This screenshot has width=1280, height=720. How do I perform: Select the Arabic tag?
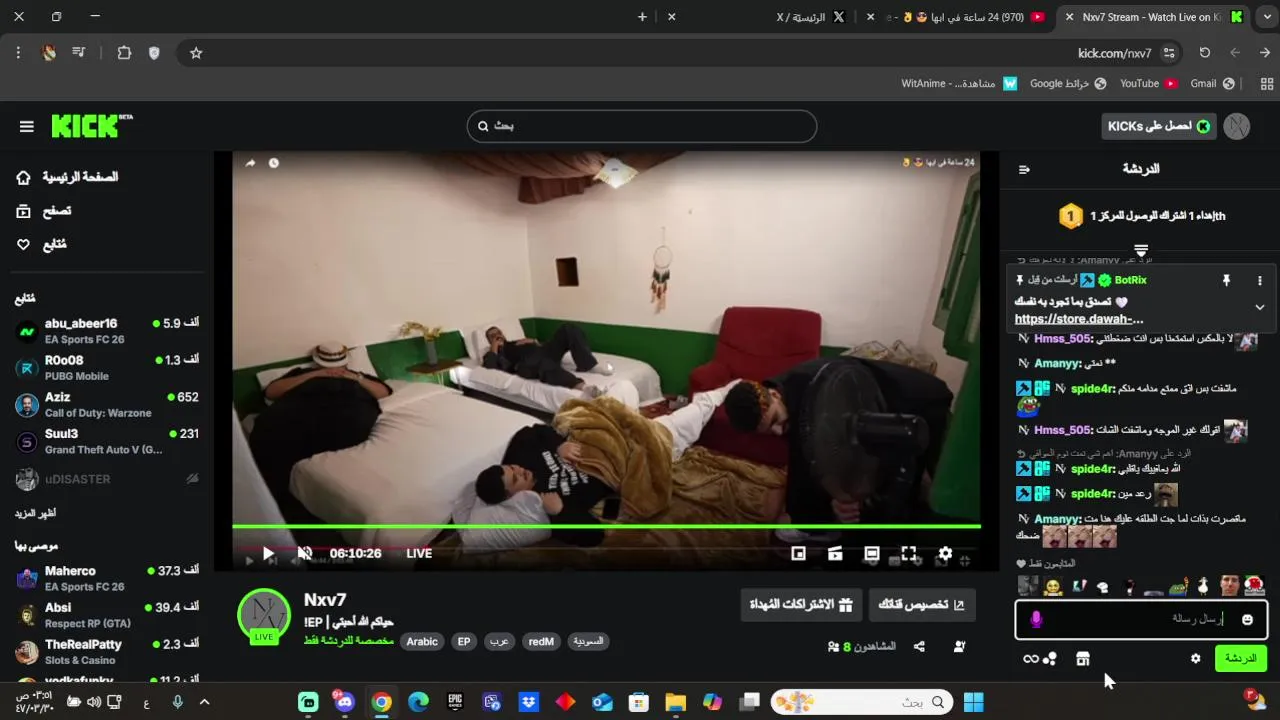click(x=422, y=641)
